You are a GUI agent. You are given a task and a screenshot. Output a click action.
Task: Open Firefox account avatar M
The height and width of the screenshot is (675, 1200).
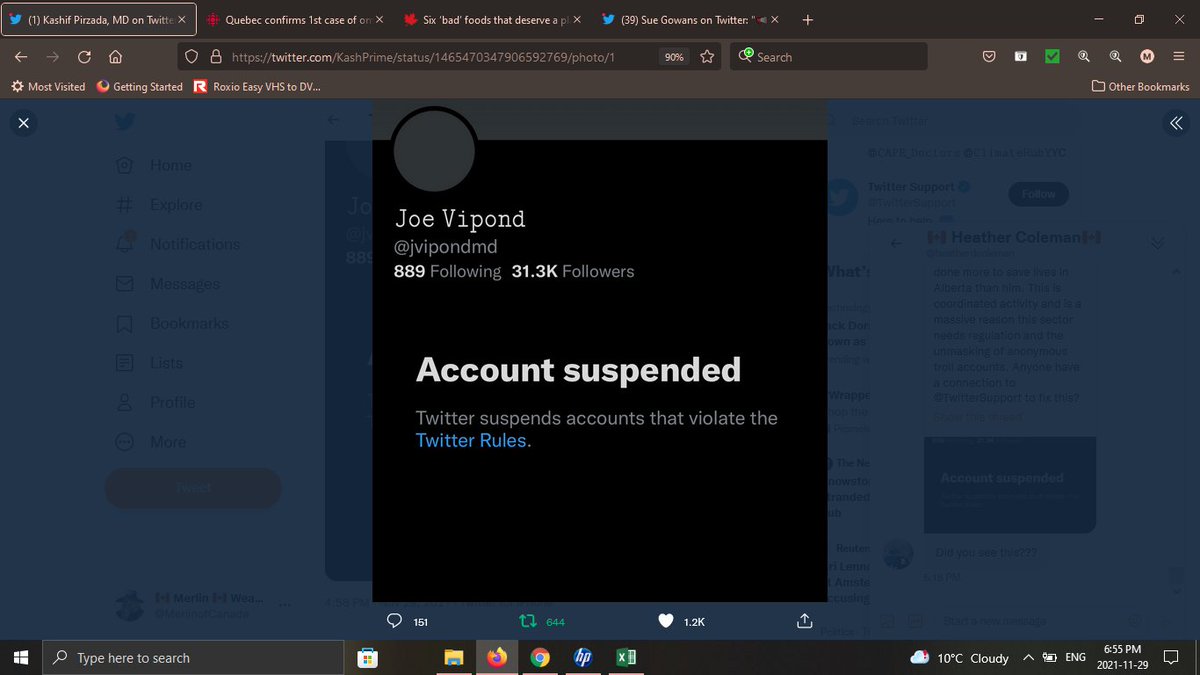[1147, 57]
